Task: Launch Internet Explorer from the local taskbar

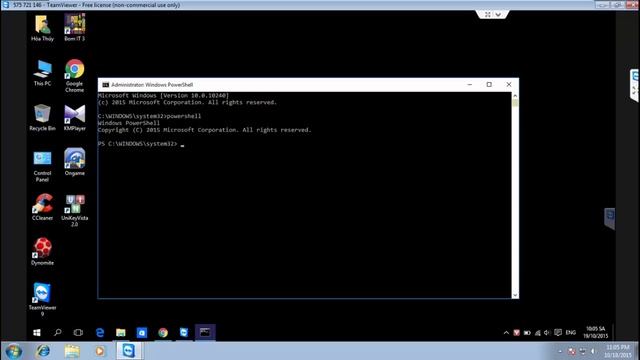Action: tap(43, 351)
